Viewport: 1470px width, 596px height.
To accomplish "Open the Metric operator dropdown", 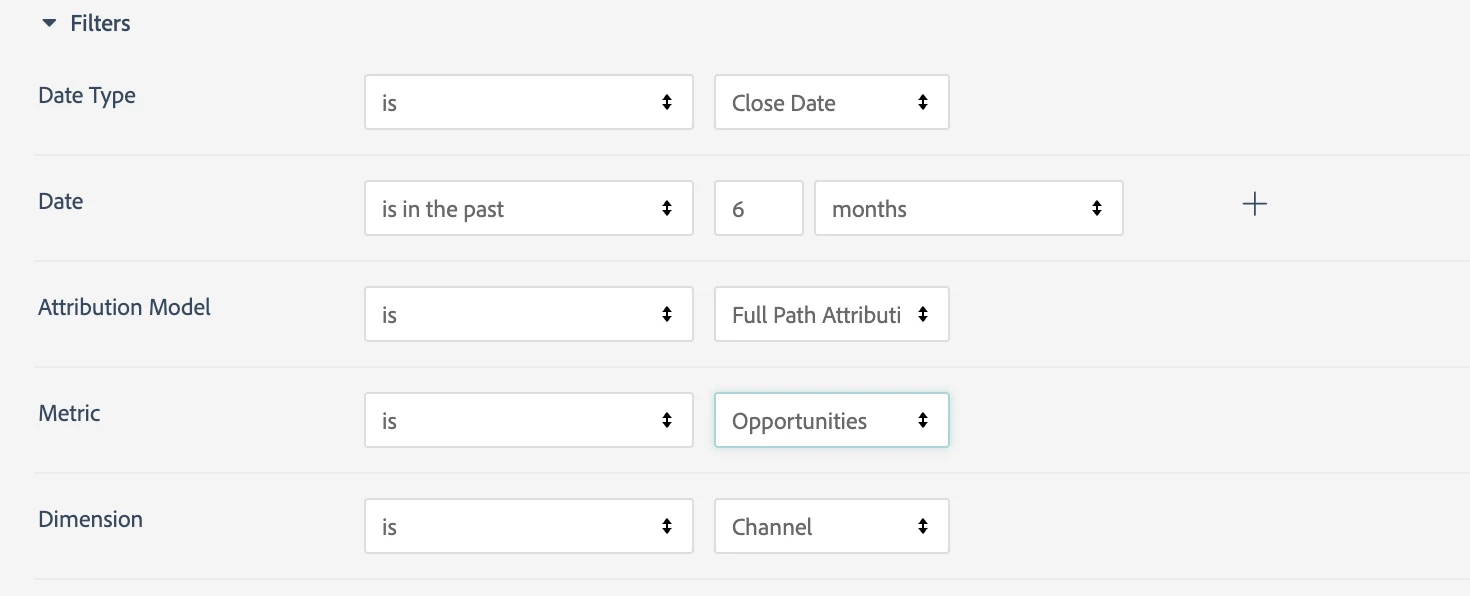I will (x=528, y=420).
